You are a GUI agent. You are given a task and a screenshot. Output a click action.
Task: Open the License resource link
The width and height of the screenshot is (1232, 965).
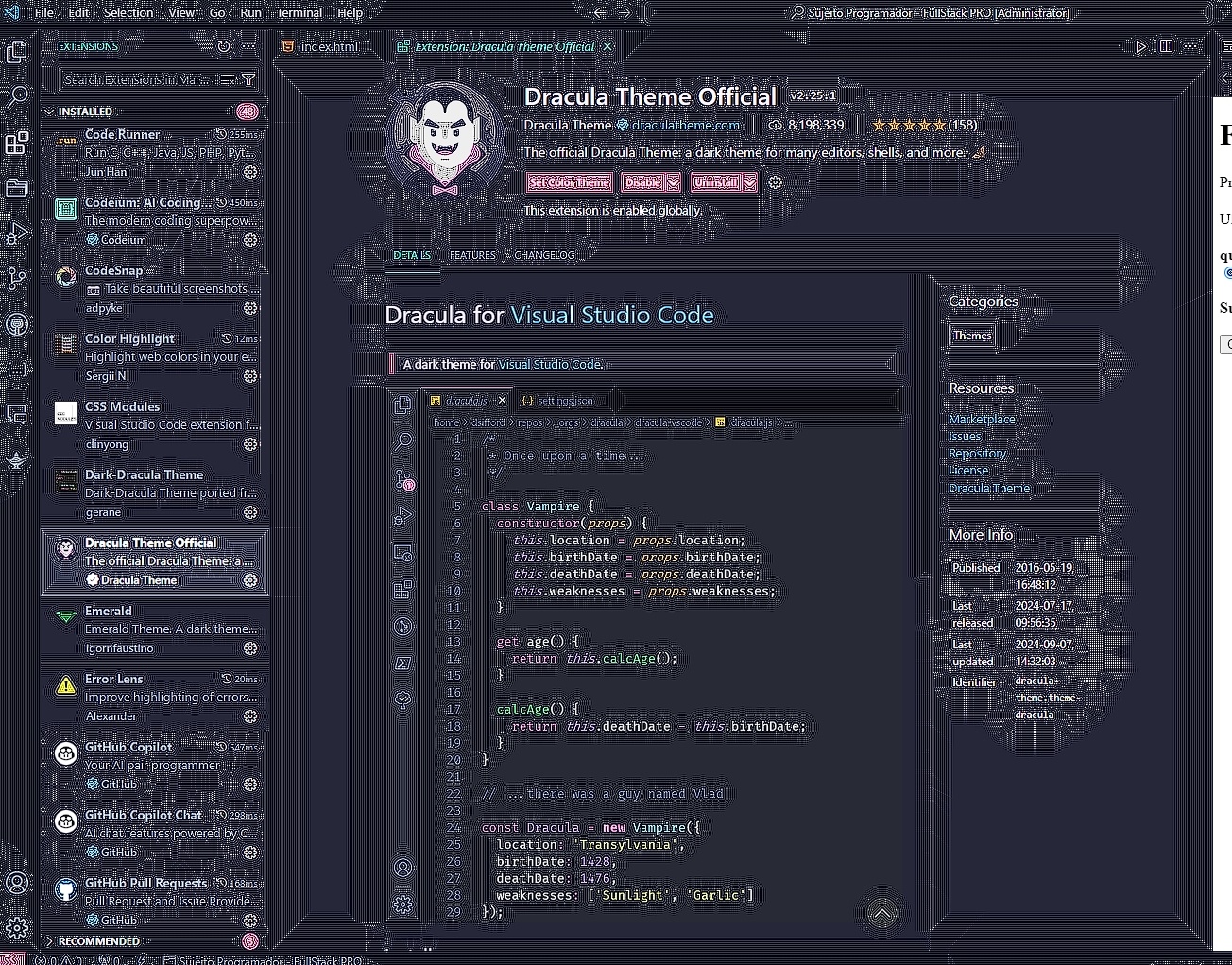968,470
